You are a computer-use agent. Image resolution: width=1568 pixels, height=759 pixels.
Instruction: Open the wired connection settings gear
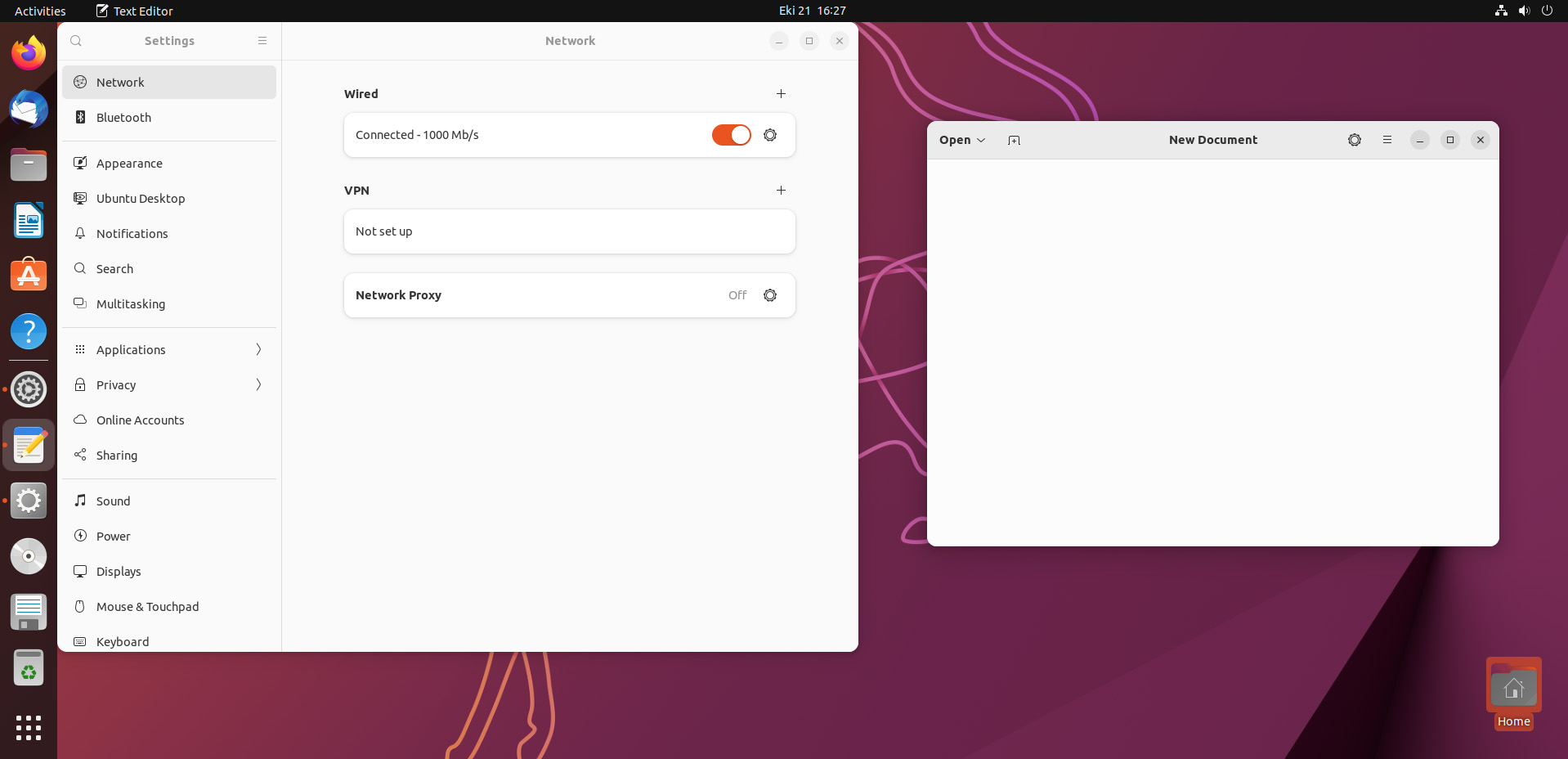[769, 135]
